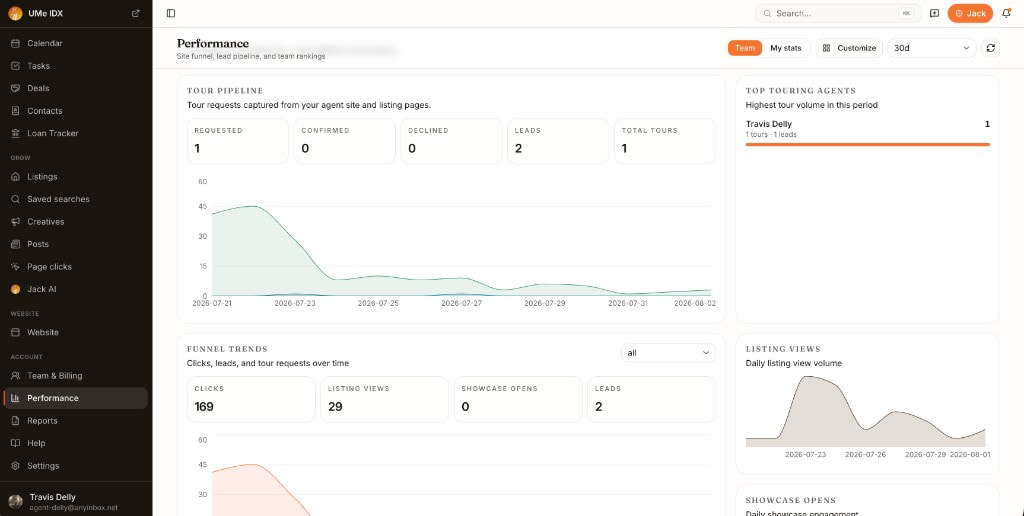Click the Saved searches magnifier icon
This screenshot has height=516, width=1024.
15,199
